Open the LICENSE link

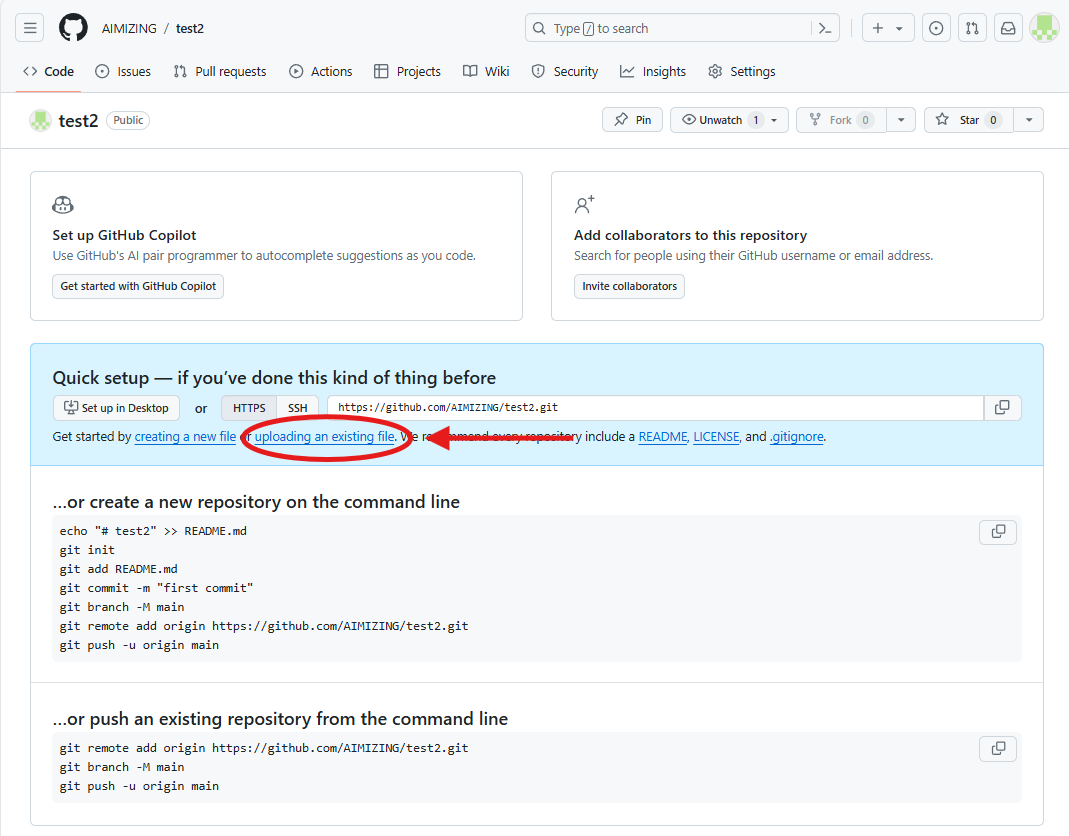[716, 436]
